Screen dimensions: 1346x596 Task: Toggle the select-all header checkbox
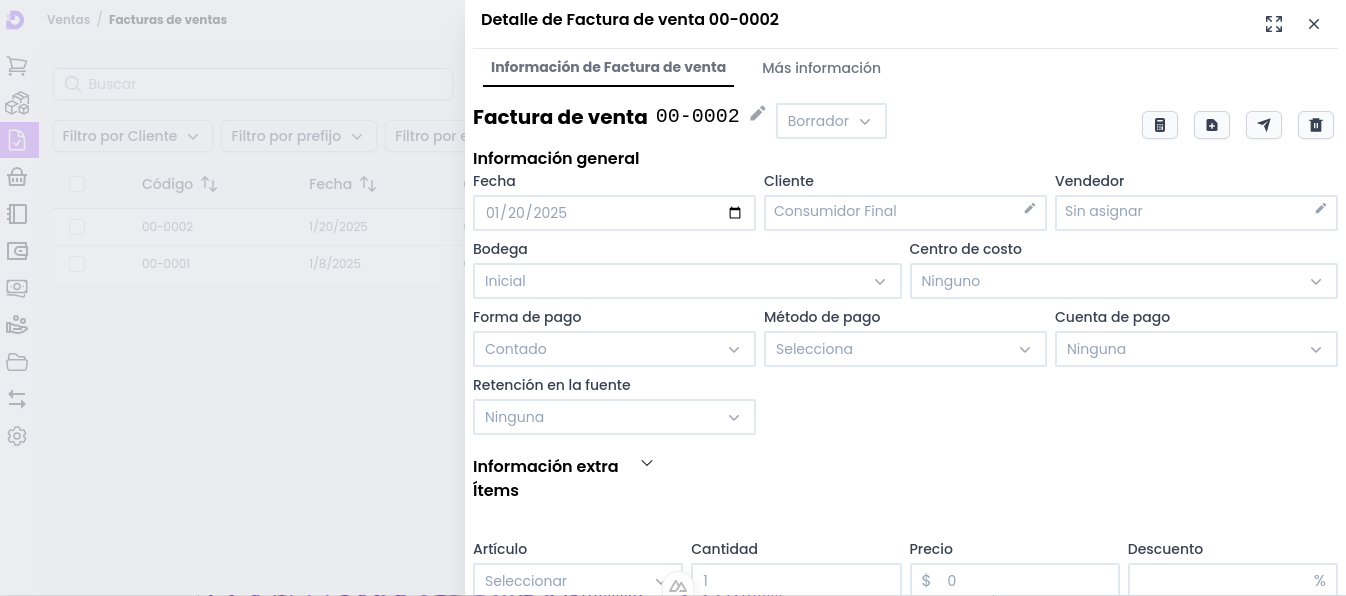coord(77,184)
